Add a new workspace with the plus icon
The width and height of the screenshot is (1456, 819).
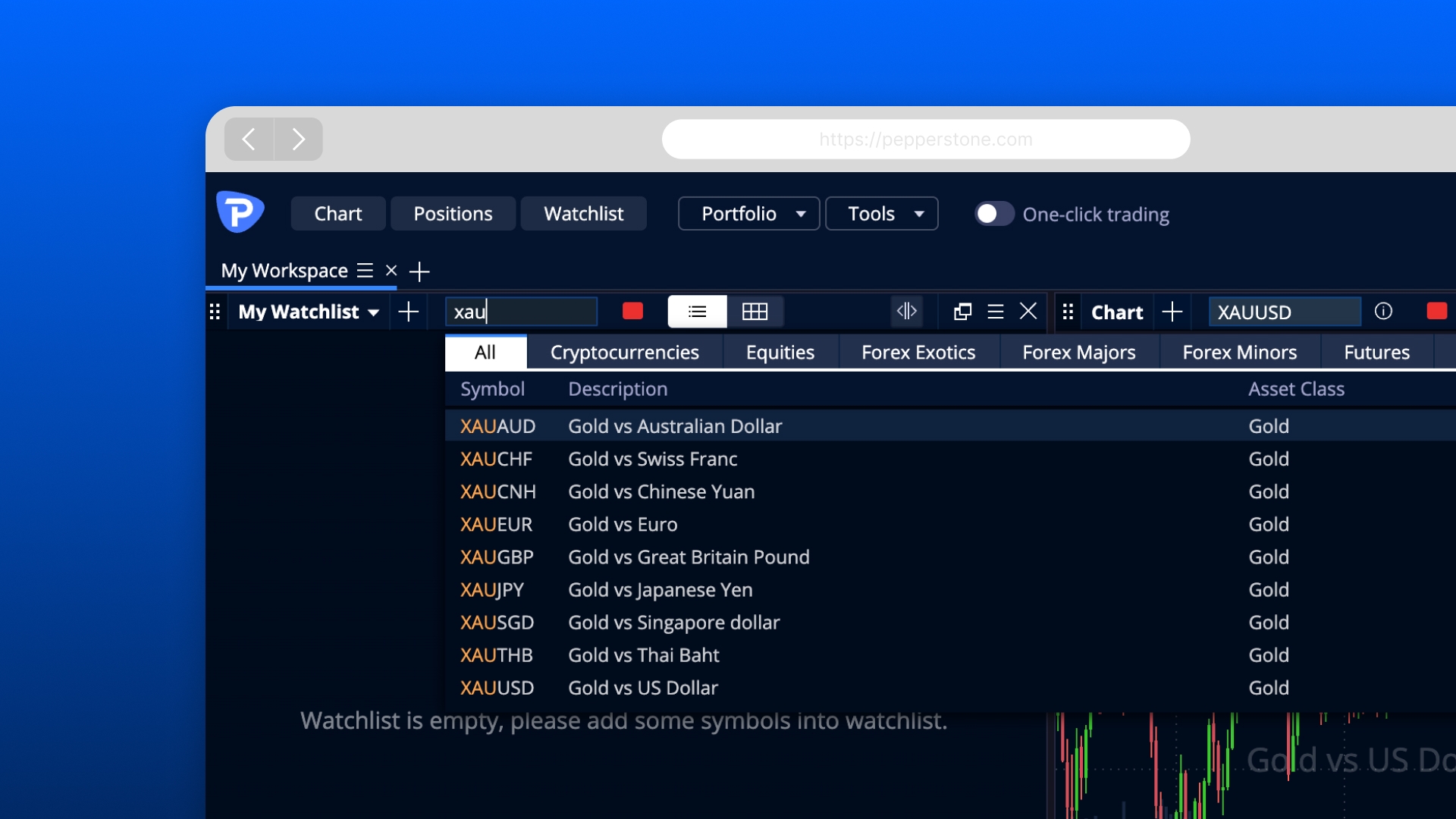pos(419,271)
